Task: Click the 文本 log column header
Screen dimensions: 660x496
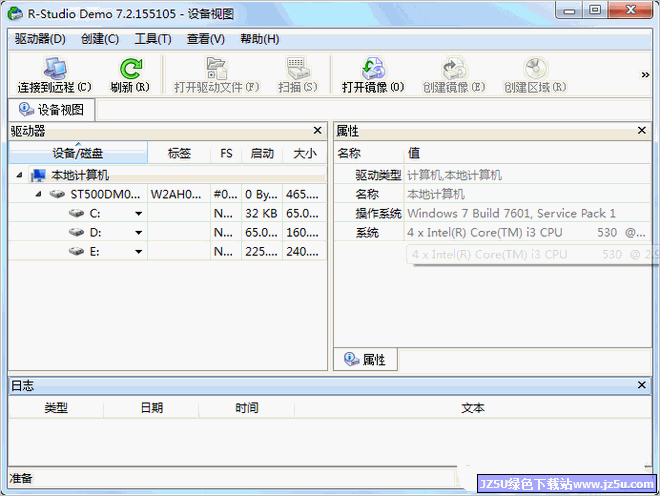Action: pyautogui.click(x=473, y=408)
